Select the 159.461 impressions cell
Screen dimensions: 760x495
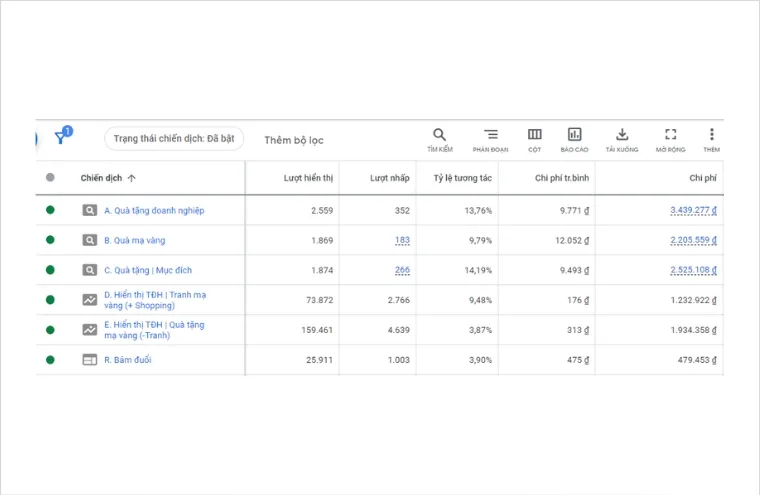pyautogui.click(x=317, y=330)
